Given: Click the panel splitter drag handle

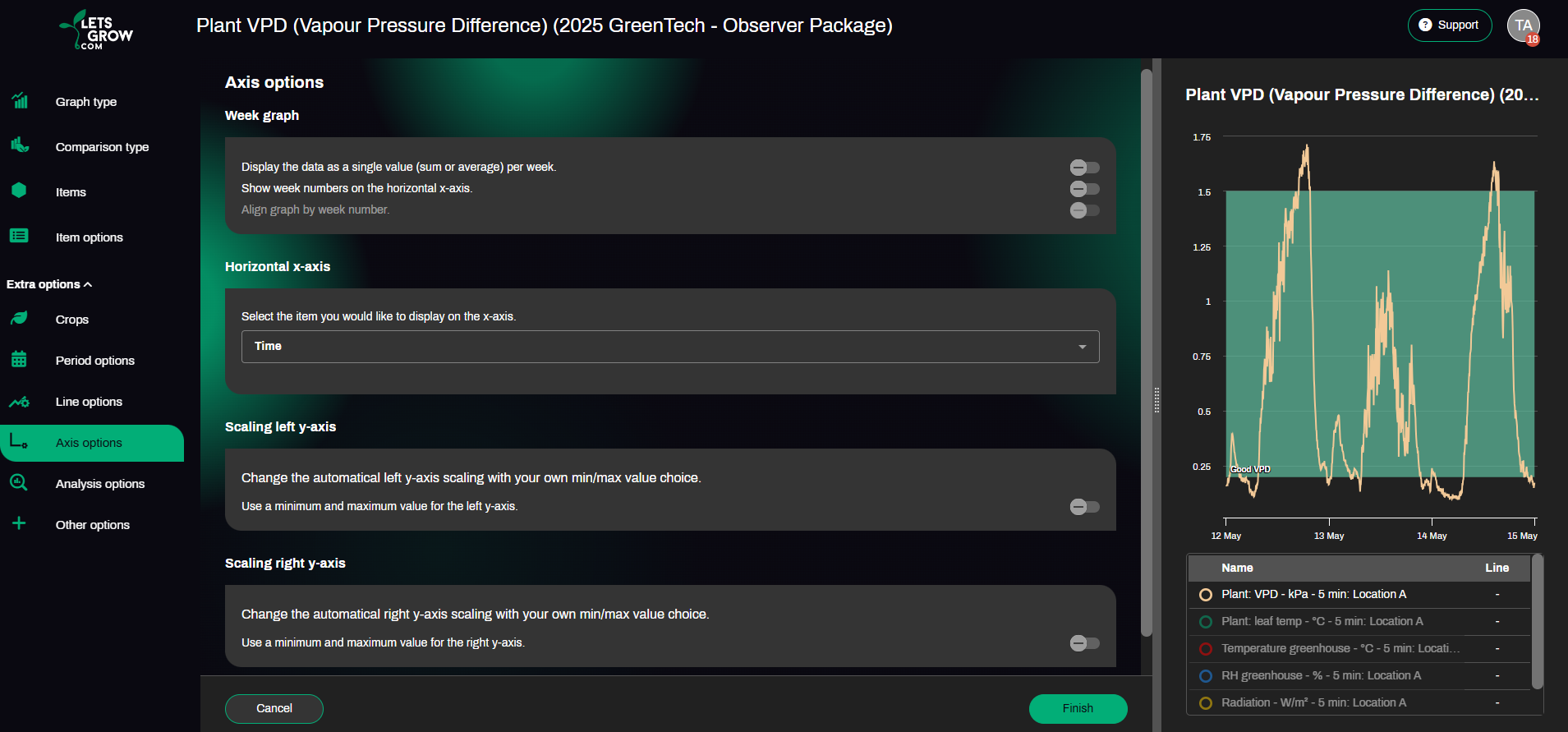Looking at the screenshot, I should click(1156, 400).
